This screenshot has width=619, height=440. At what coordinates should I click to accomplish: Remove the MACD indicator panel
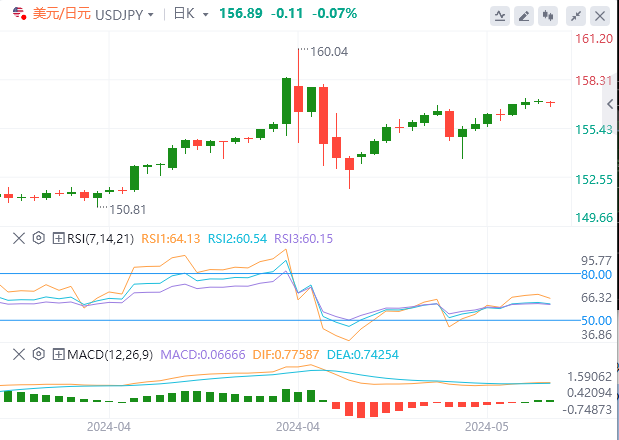[19, 354]
